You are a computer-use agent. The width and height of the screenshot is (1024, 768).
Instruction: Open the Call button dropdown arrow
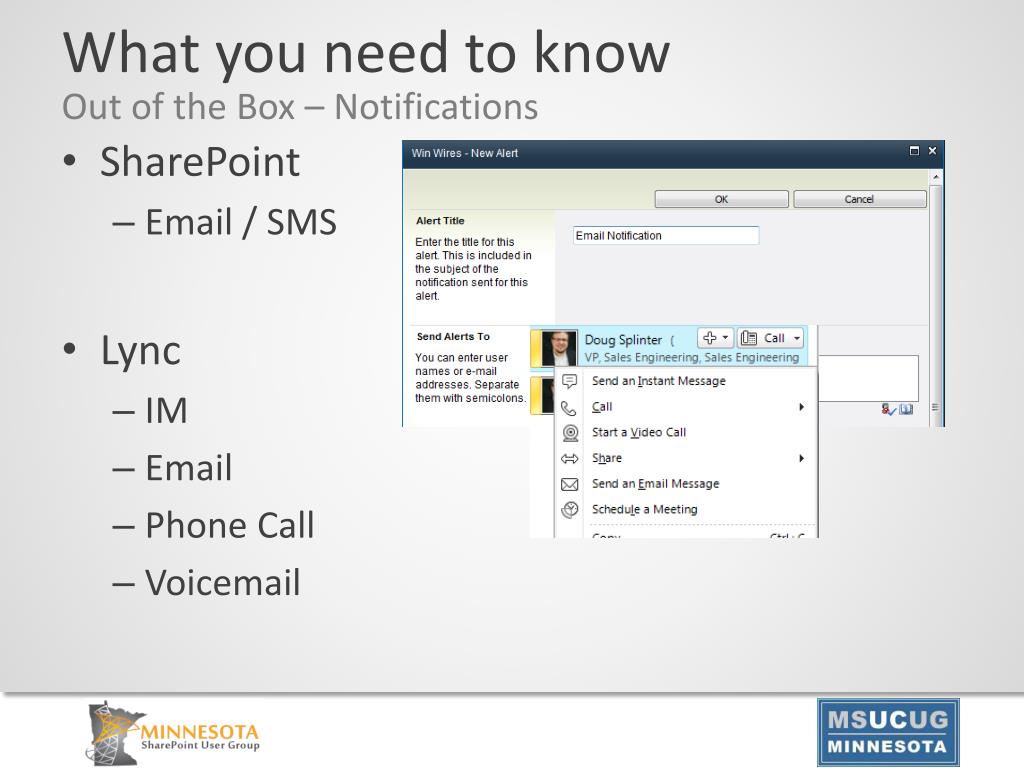[x=797, y=338]
